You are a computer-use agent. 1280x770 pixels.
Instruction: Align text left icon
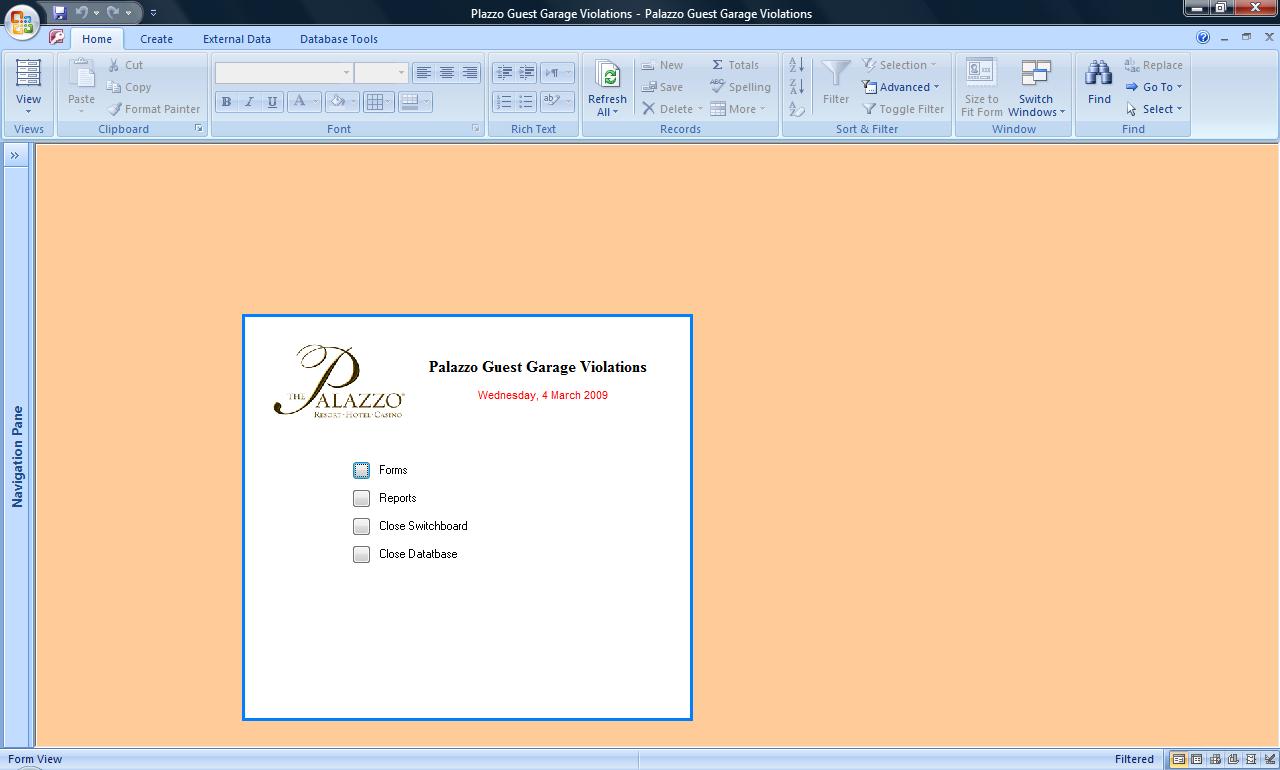(x=424, y=72)
